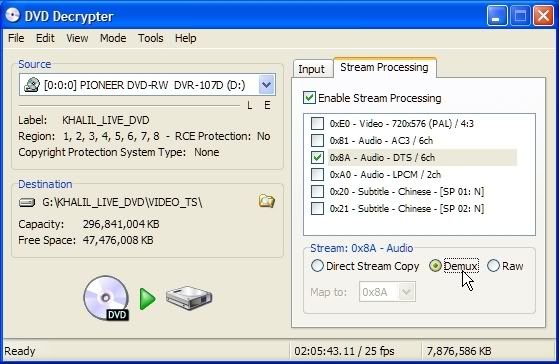Click the DVD disc source icon
Viewport: 559px width, 364px height.
tap(106, 298)
